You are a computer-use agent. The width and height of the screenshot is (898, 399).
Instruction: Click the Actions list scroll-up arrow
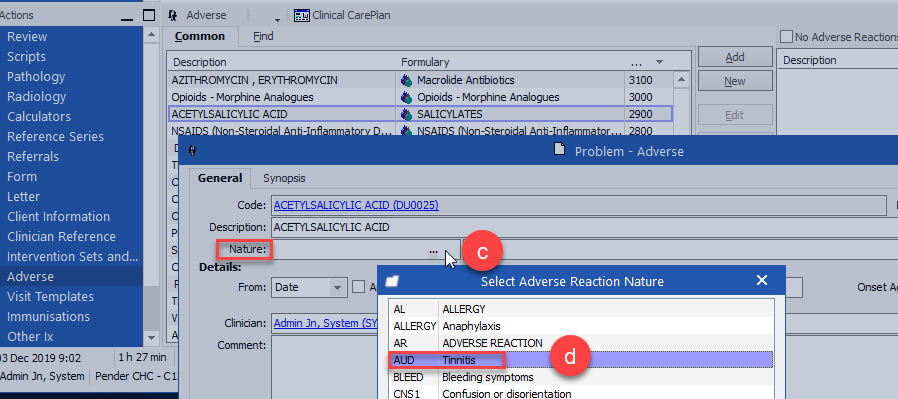tap(151, 35)
